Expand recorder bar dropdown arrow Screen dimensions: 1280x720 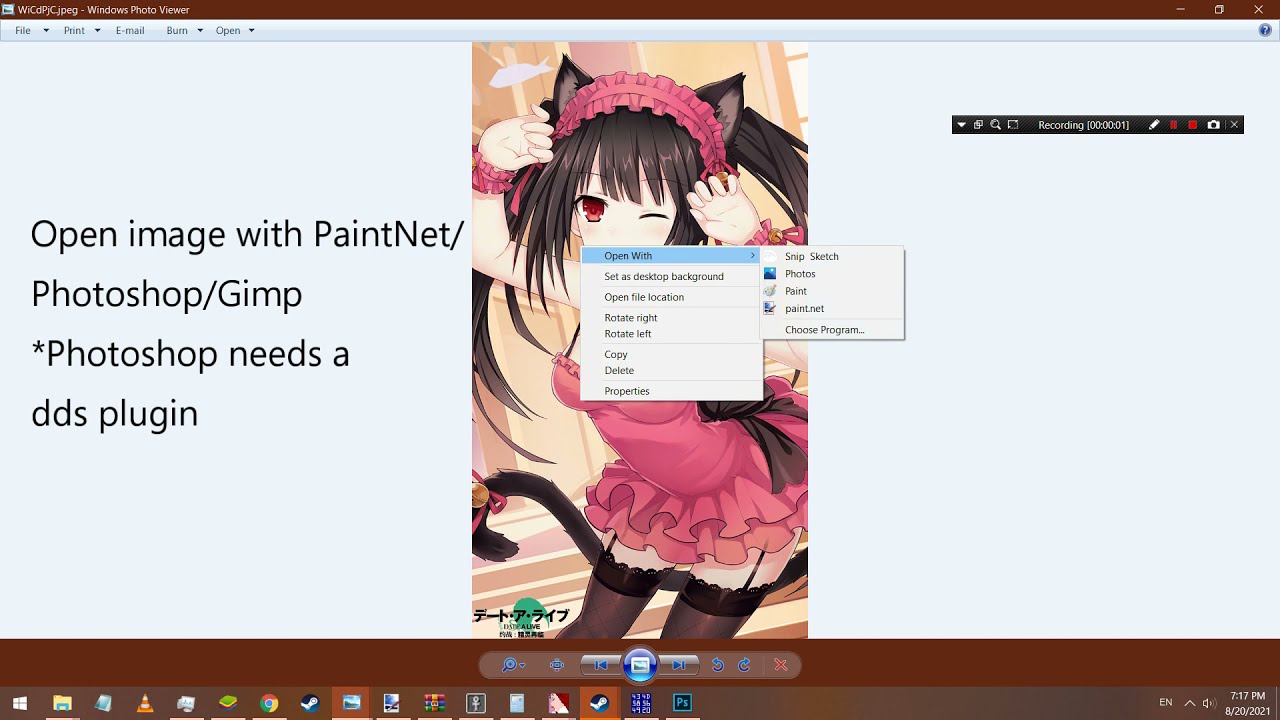[x=962, y=125]
